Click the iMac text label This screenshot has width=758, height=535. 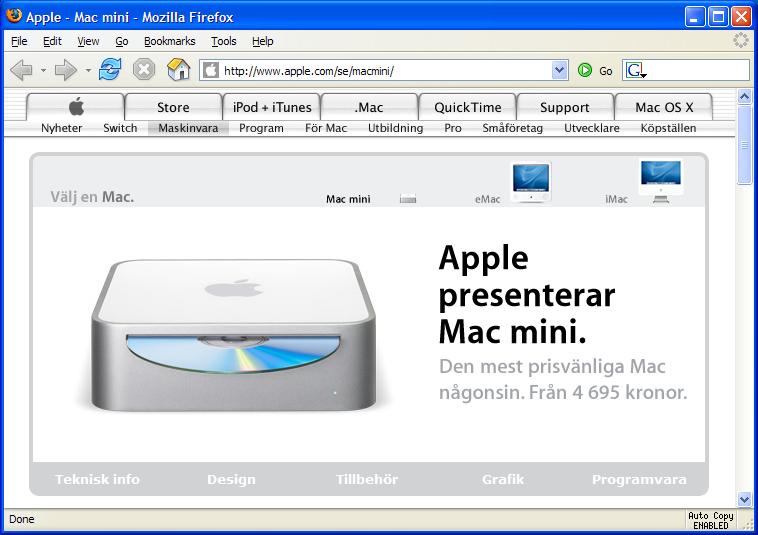(x=616, y=199)
